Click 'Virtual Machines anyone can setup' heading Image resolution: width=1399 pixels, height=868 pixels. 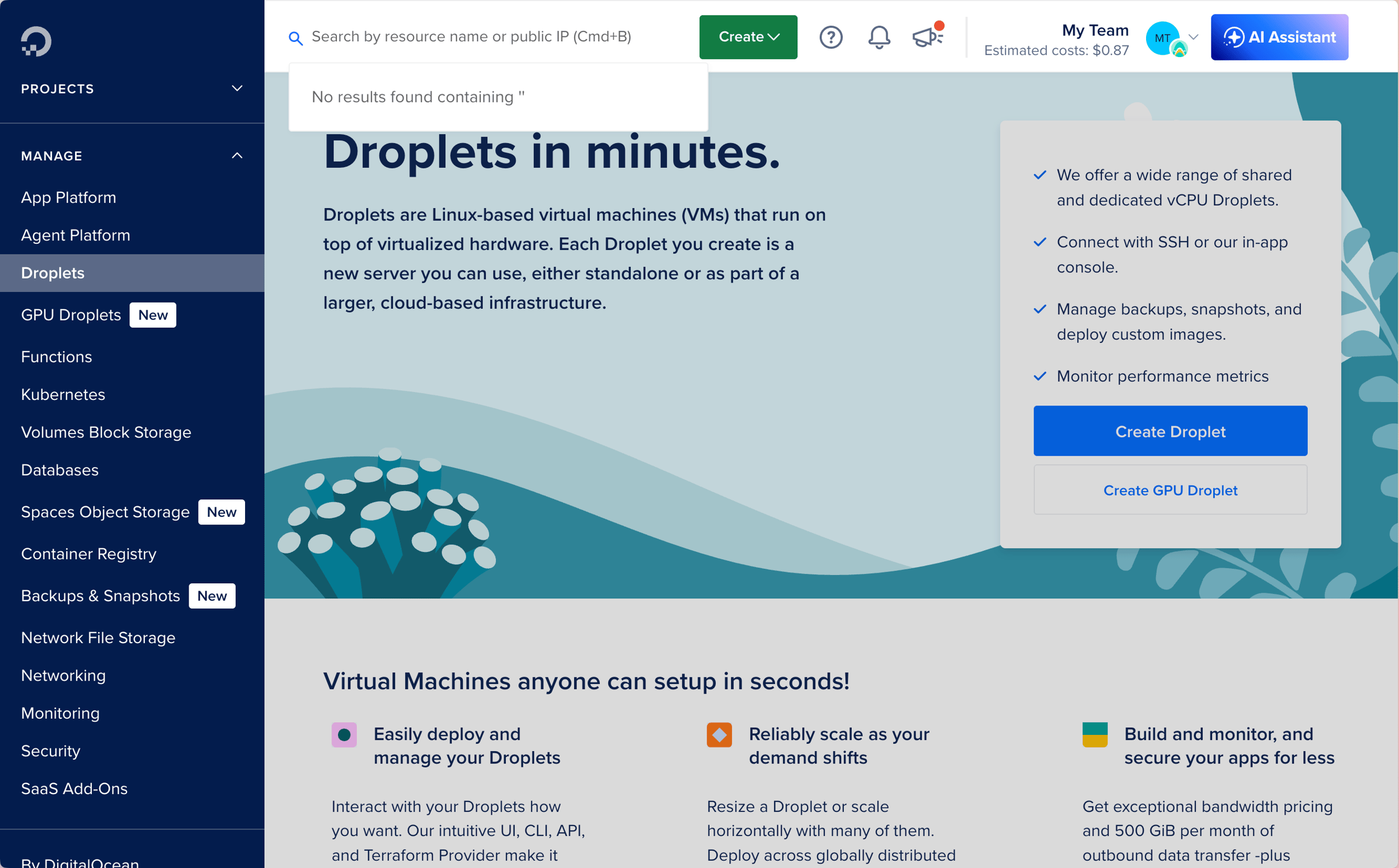pos(586,681)
